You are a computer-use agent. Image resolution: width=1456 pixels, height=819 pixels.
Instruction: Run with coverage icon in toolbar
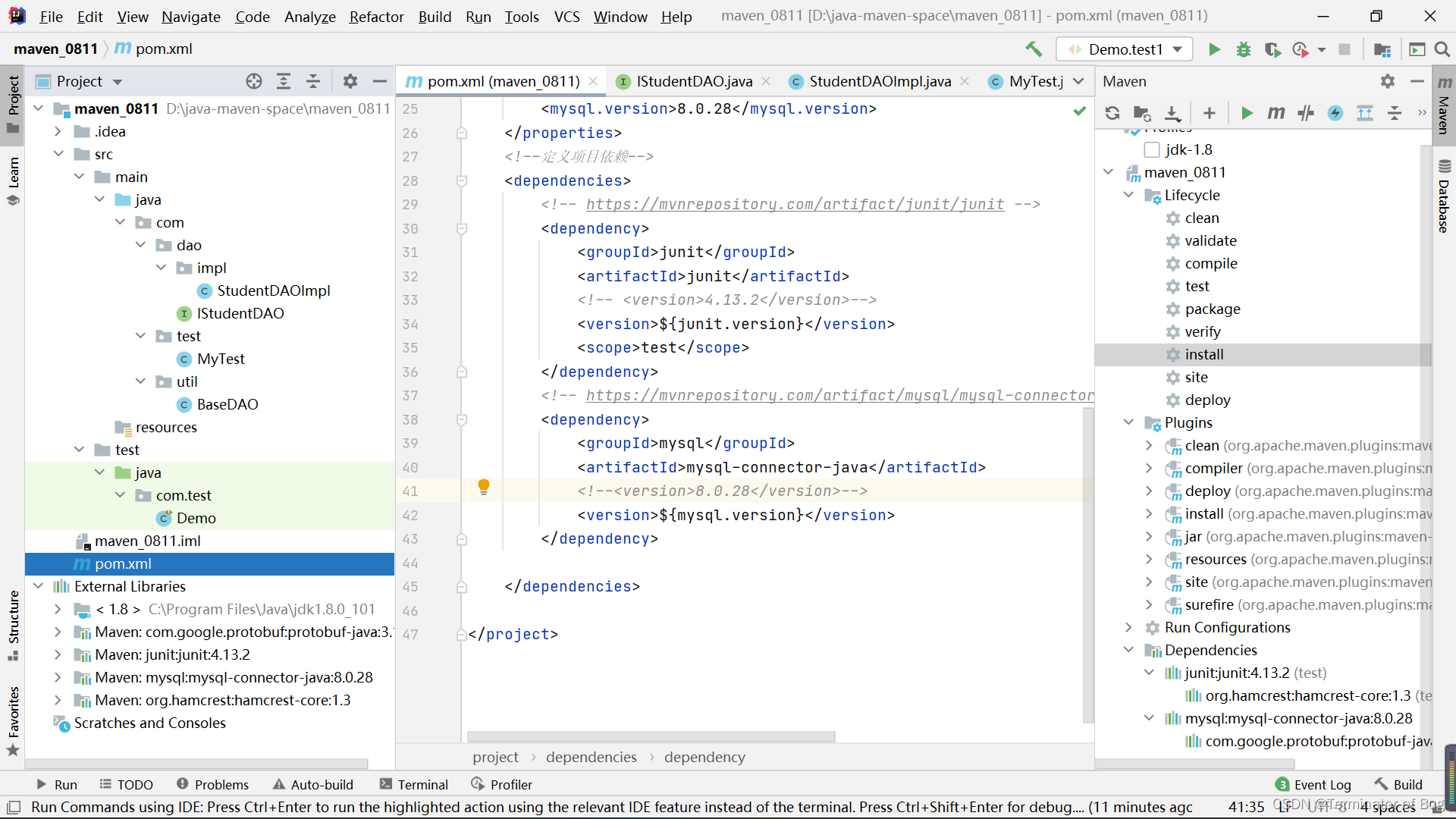click(x=1272, y=49)
